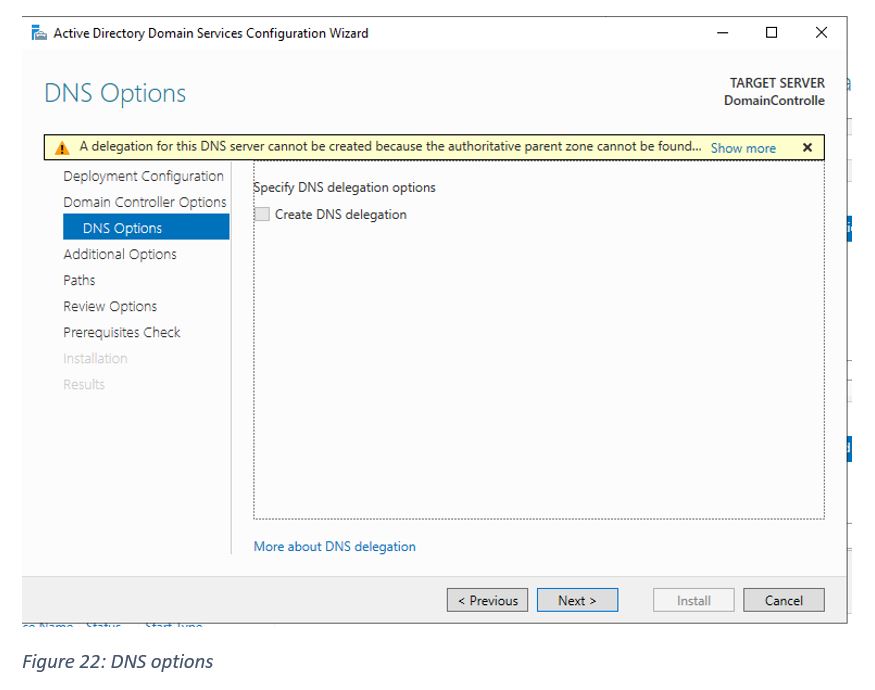Click the greyed-out Install button
The height and width of the screenshot is (690, 875).
coord(693,600)
